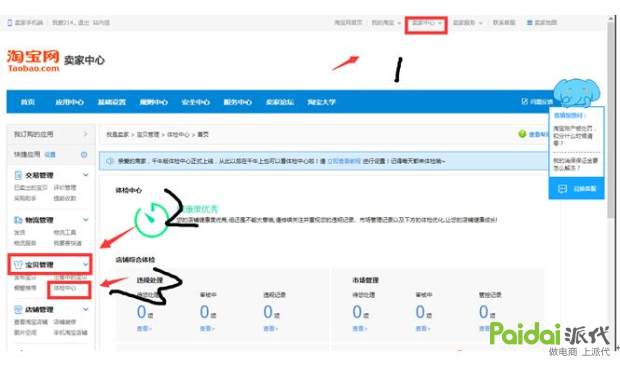
Task: Click the 退出 logout link in top bar
Action: tap(83, 23)
